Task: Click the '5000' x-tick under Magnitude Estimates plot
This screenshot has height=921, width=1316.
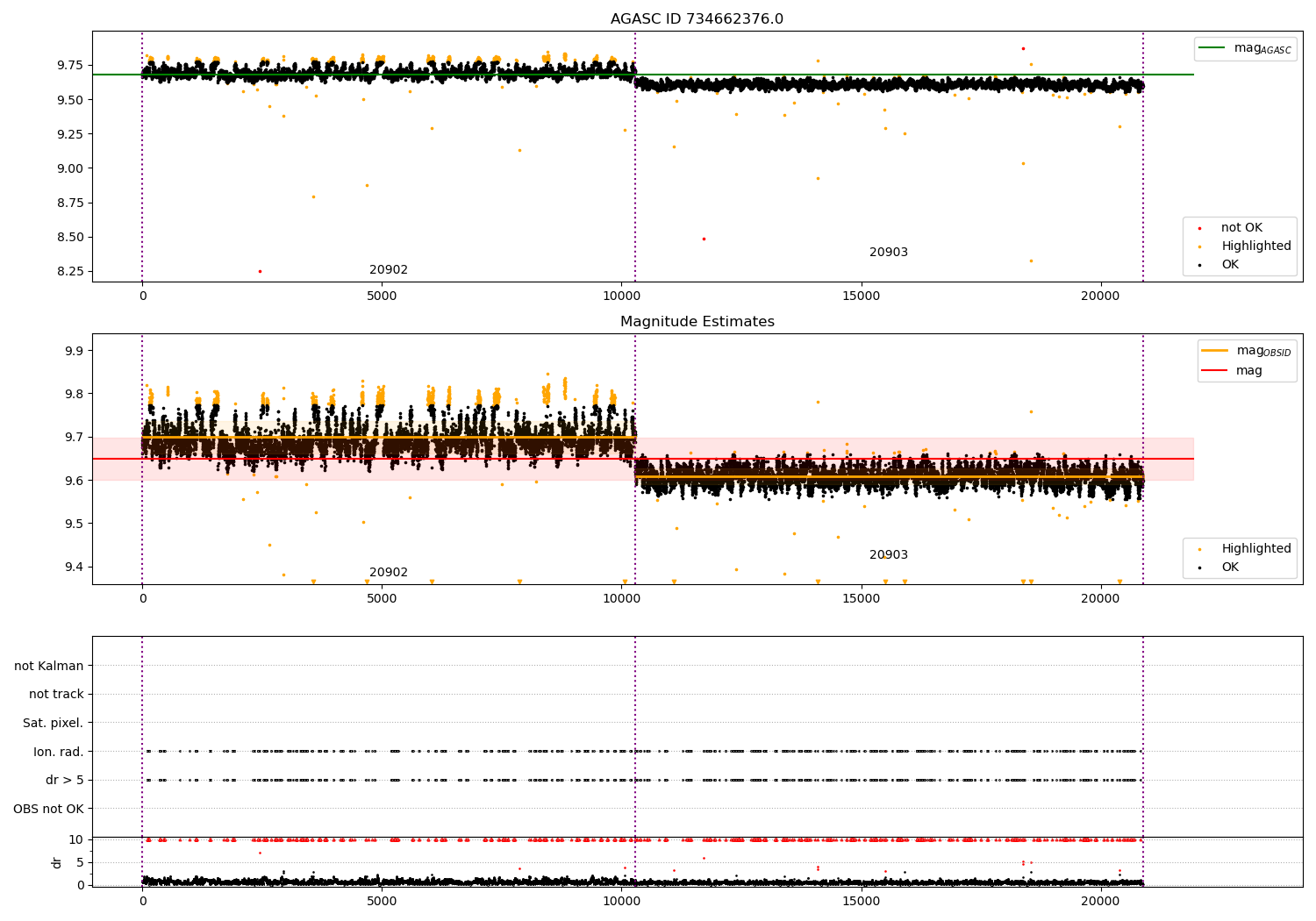Action: (x=382, y=598)
